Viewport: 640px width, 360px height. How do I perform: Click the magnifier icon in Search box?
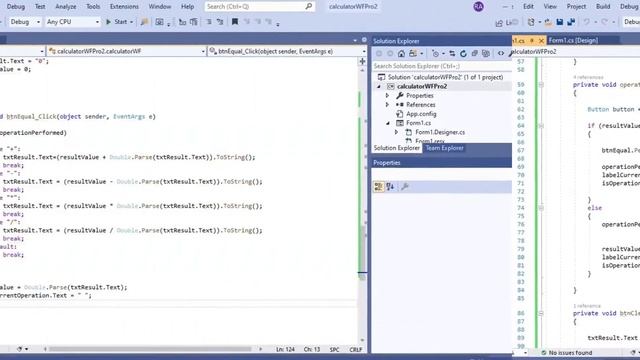309,6
